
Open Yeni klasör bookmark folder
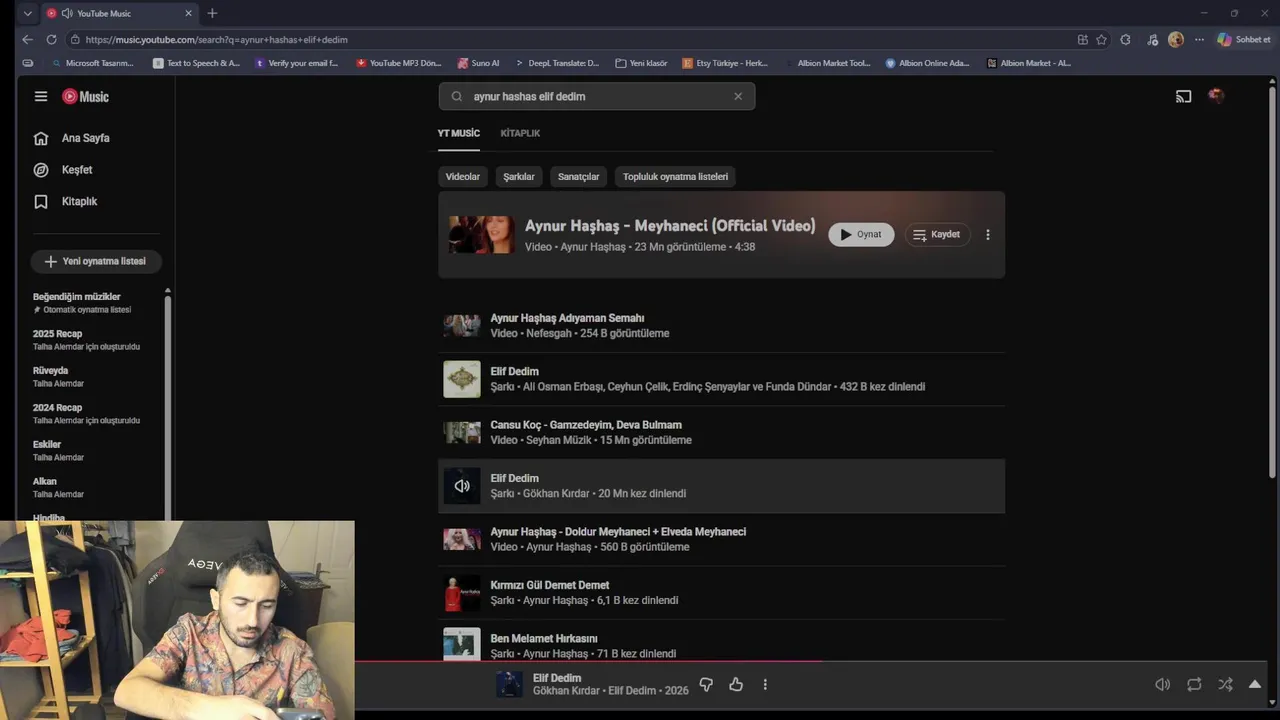641,63
